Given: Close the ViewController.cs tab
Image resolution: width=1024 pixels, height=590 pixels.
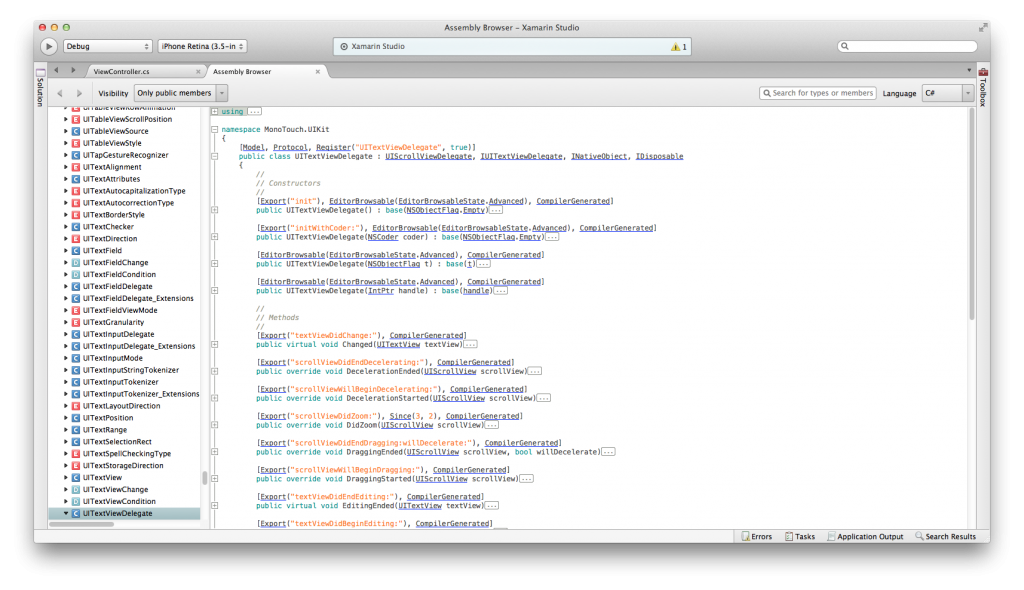Looking at the screenshot, I should tap(200, 72).
